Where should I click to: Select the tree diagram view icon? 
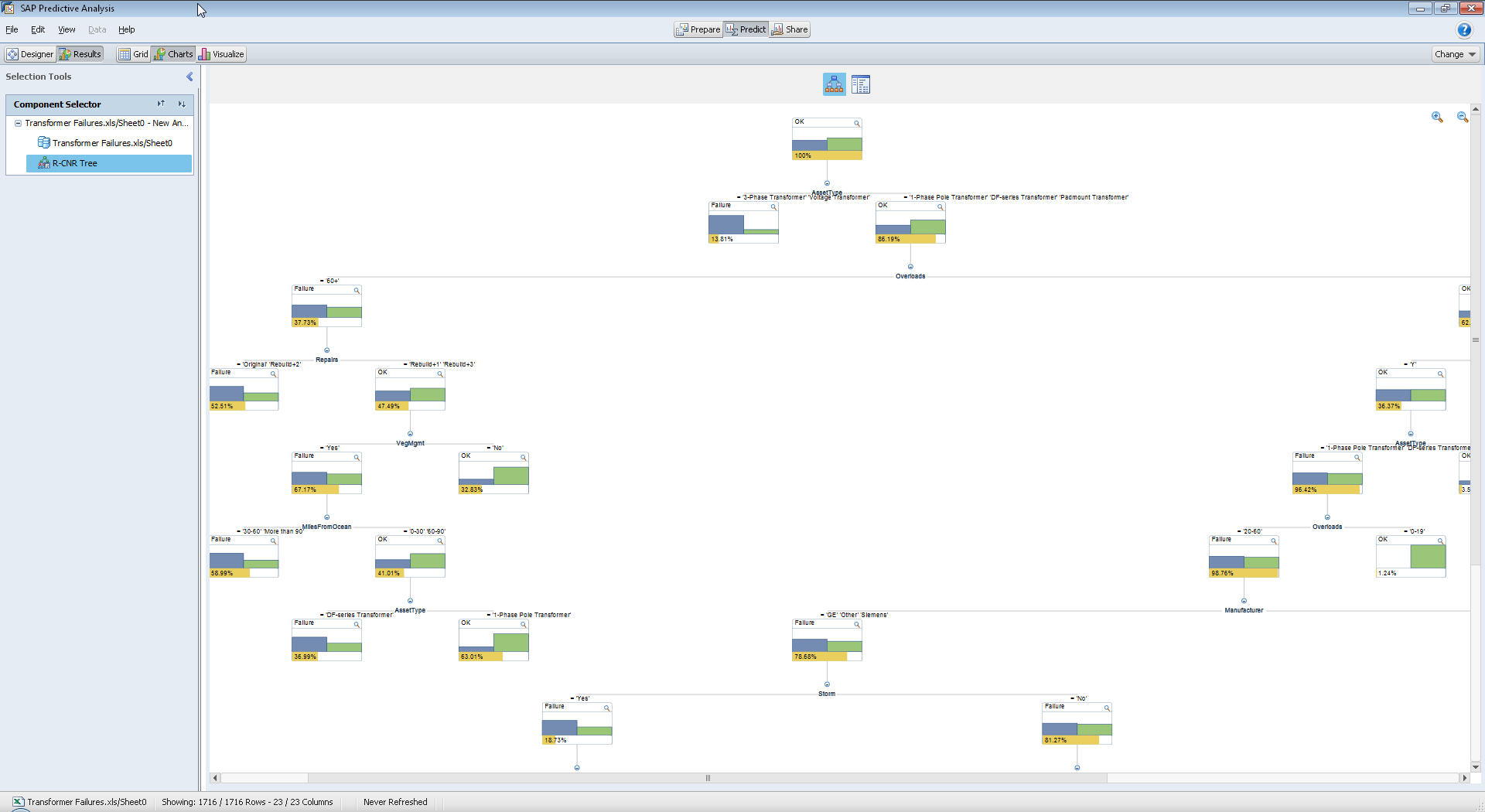pyautogui.click(x=834, y=84)
